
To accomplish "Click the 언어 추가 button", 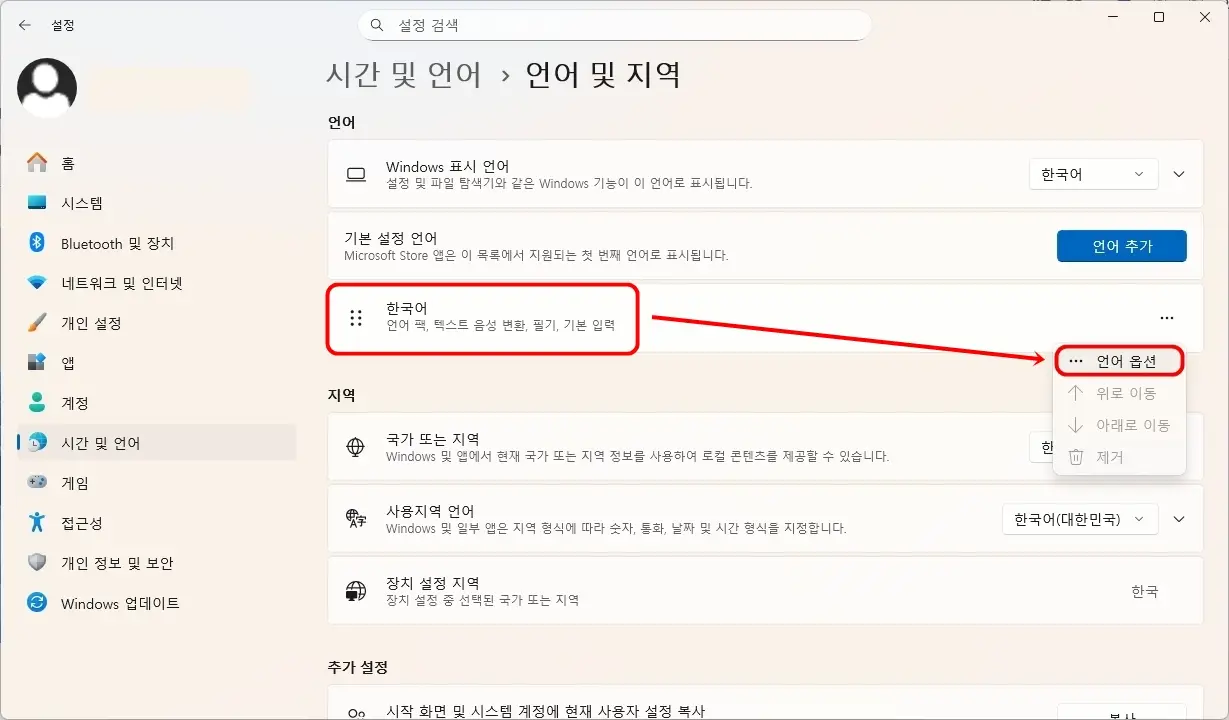I will 1121,245.
